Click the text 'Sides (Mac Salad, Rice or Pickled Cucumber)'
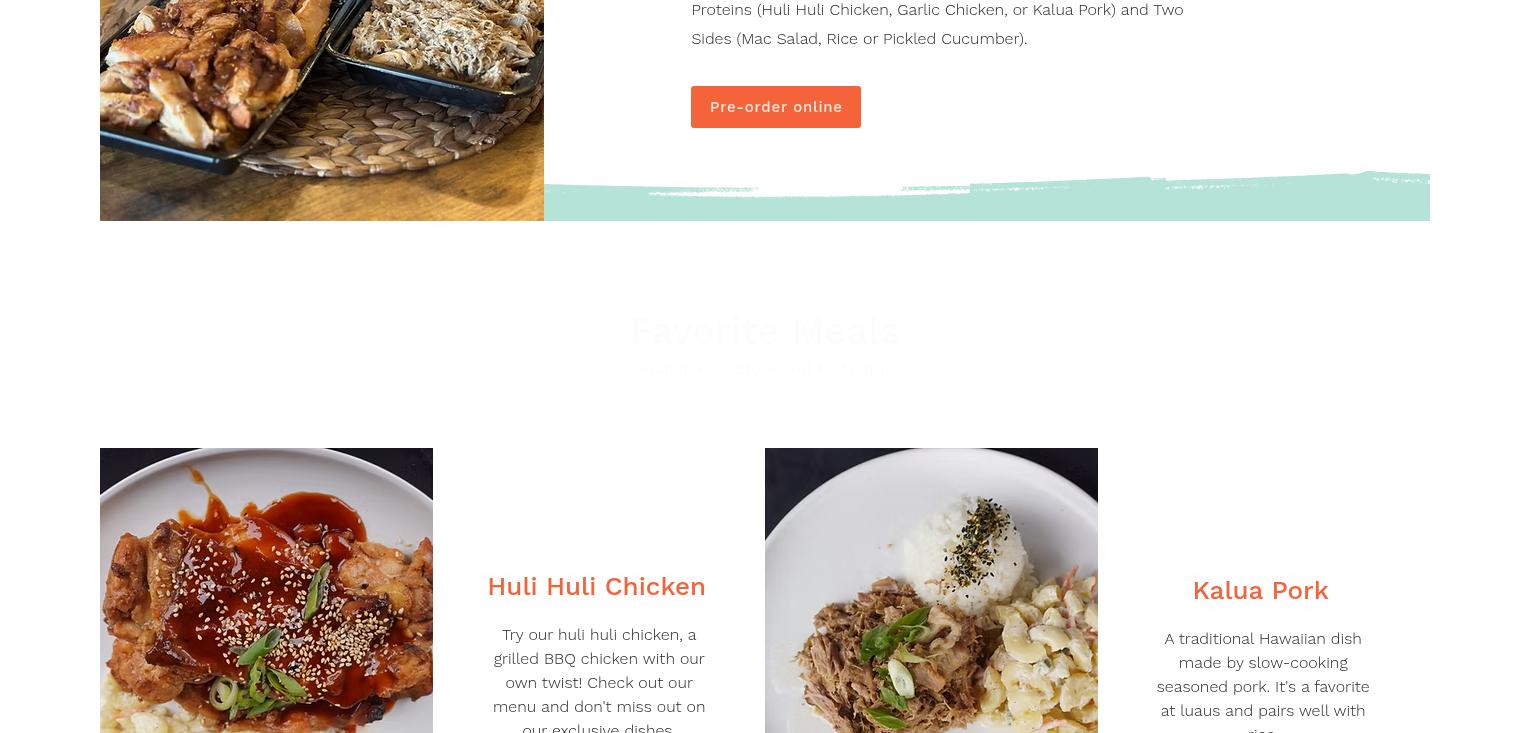This screenshot has height=733, width=1530. pyautogui.click(x=858, y=39)
